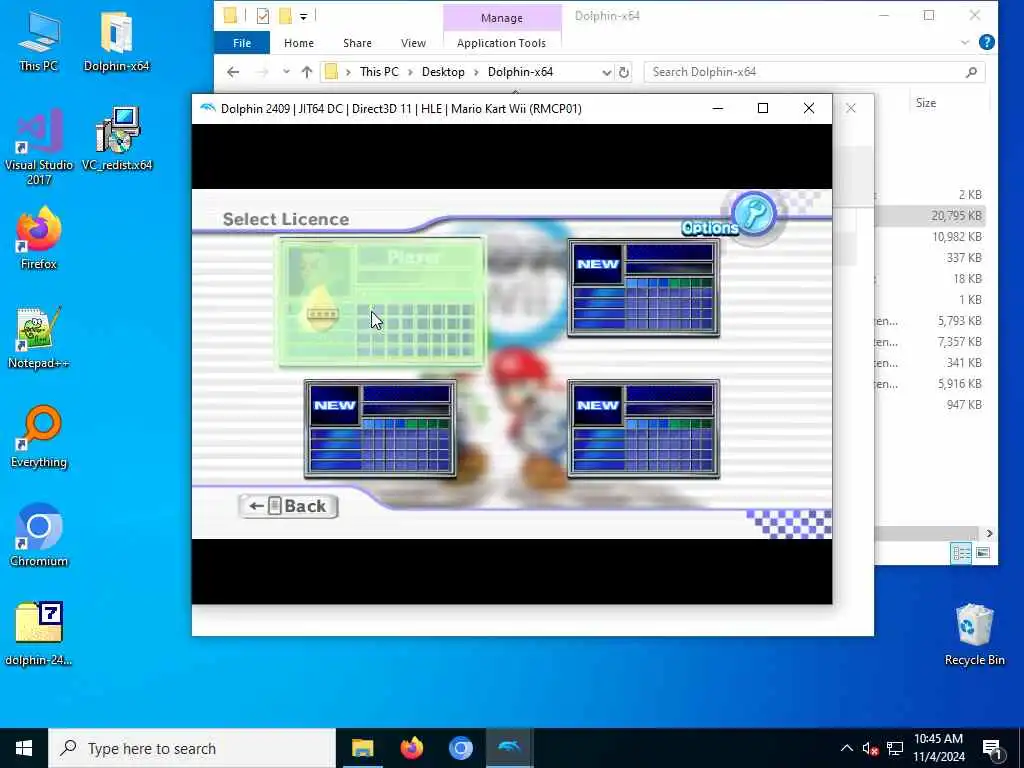Open the Dolphin-x64 folder on desktop

click(117, 41)
